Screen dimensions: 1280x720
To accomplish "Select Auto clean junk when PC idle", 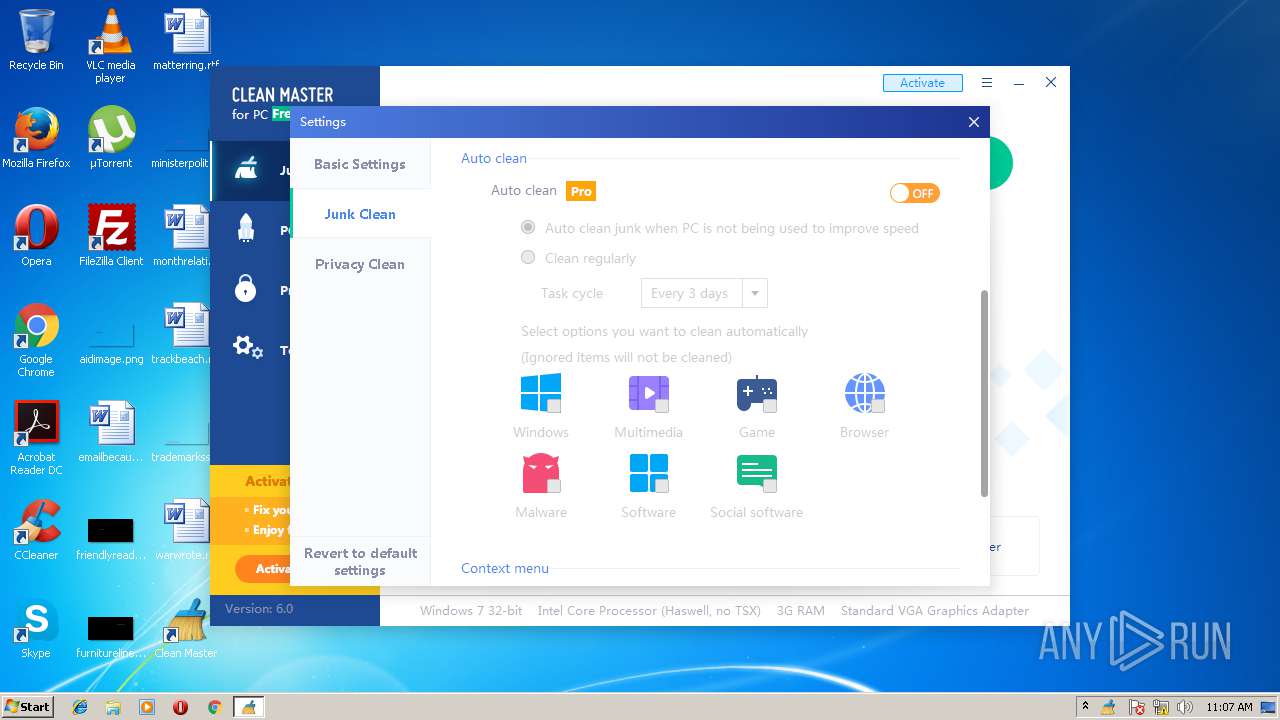I will [x=528, y=228].
